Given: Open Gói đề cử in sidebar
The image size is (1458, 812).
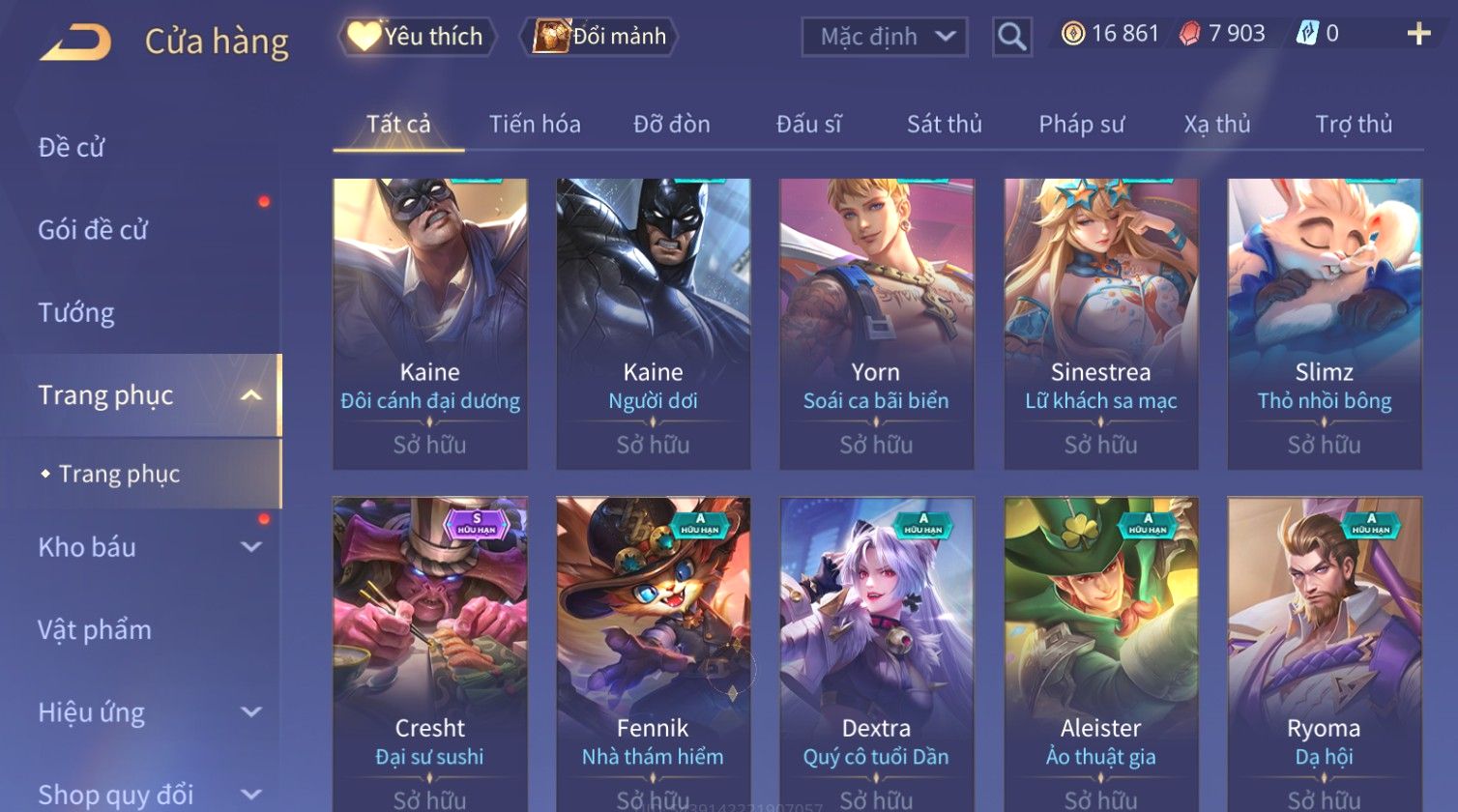Looking at the screenshot, I should coord(93,230).
